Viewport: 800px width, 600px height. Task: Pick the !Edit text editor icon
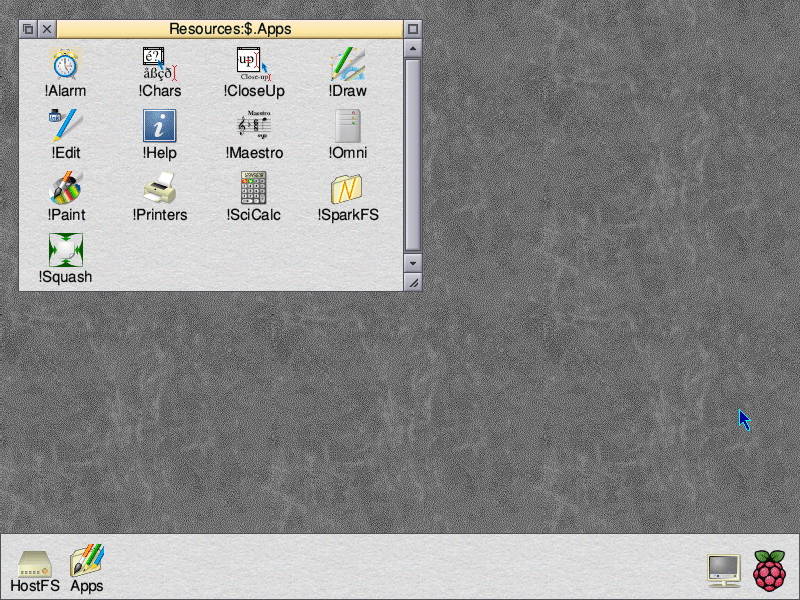[x=65, y=126]
